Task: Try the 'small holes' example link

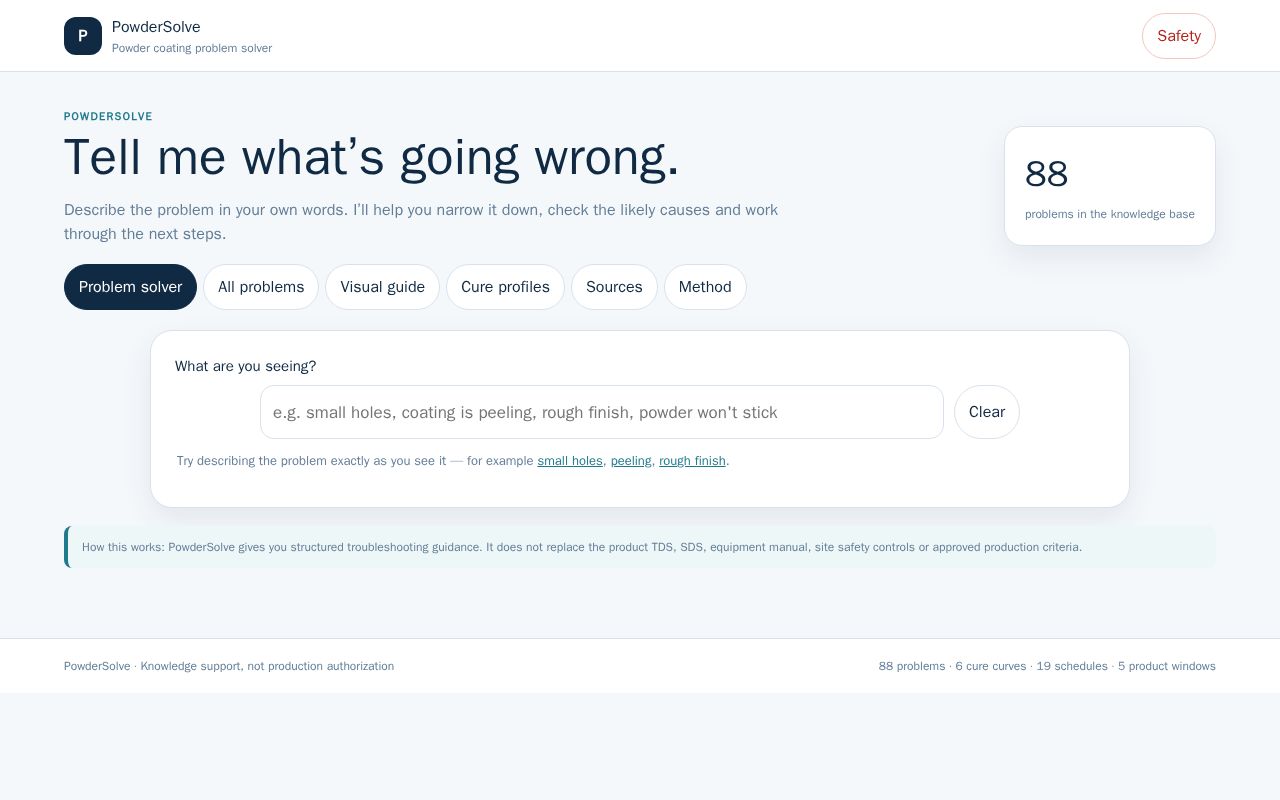Action: (570, 461)
